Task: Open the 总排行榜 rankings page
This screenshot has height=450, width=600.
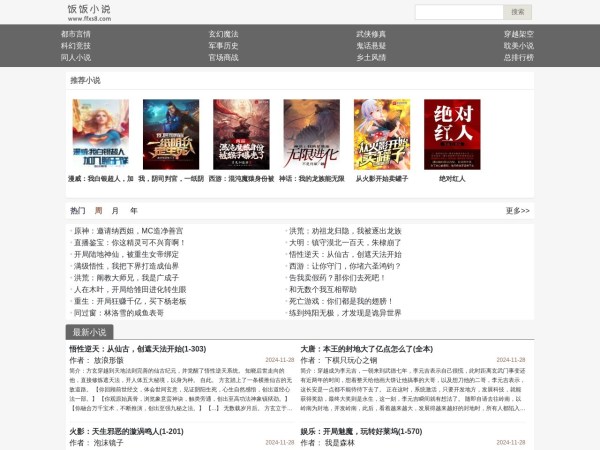Action: coord(518,57)
